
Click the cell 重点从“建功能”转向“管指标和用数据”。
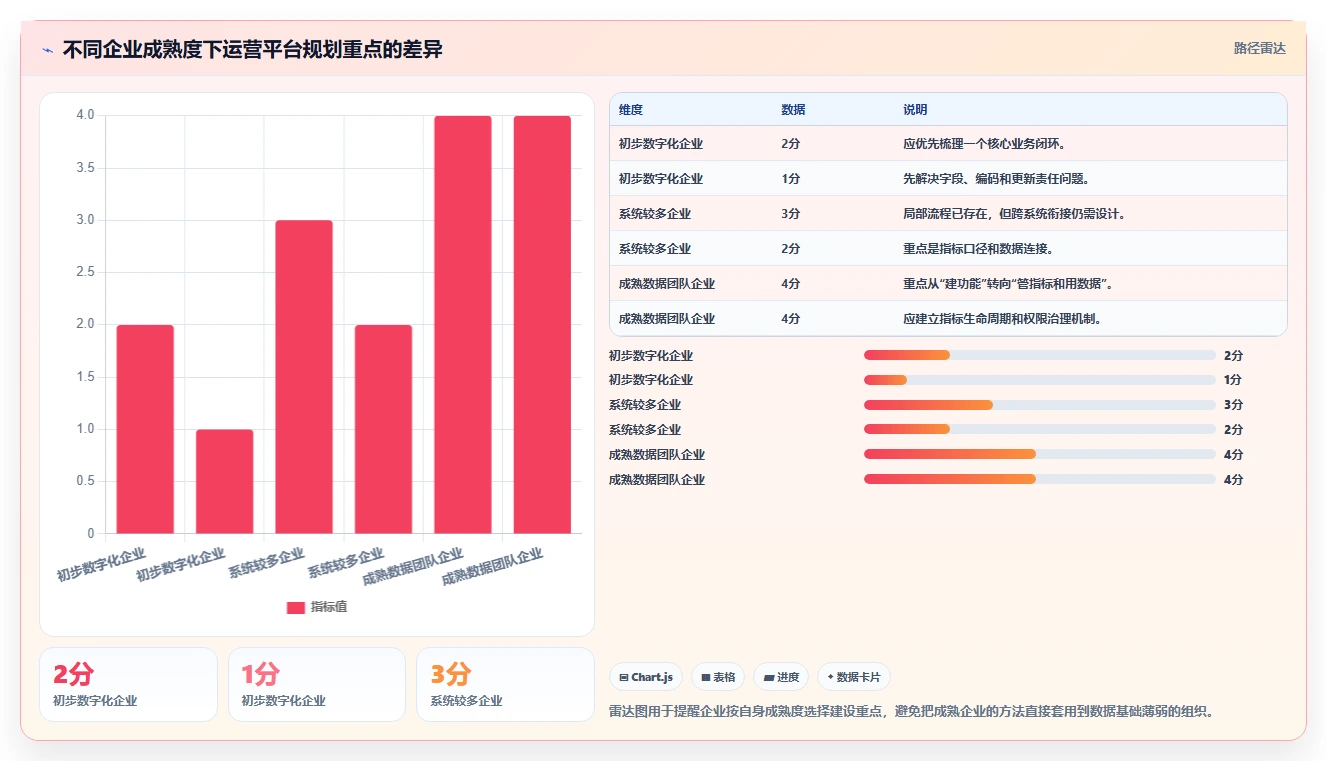tap(1008, 284)
